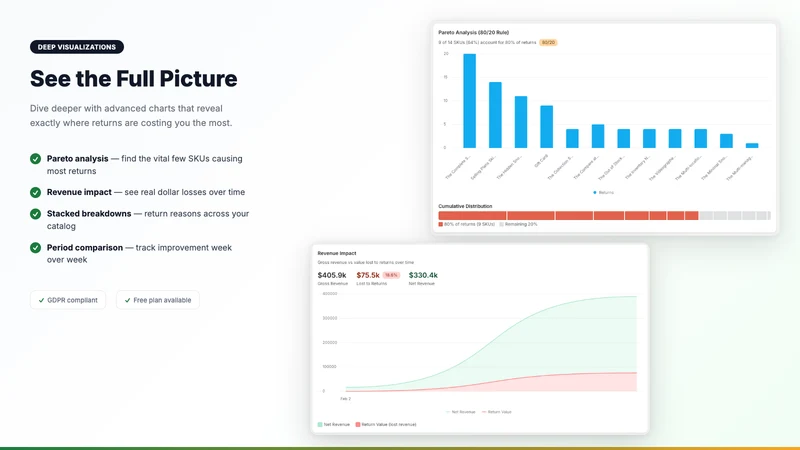800x450 pixels.
Task: Click the tallest bar, 'The Complete S...'
Action: (469, 101)
